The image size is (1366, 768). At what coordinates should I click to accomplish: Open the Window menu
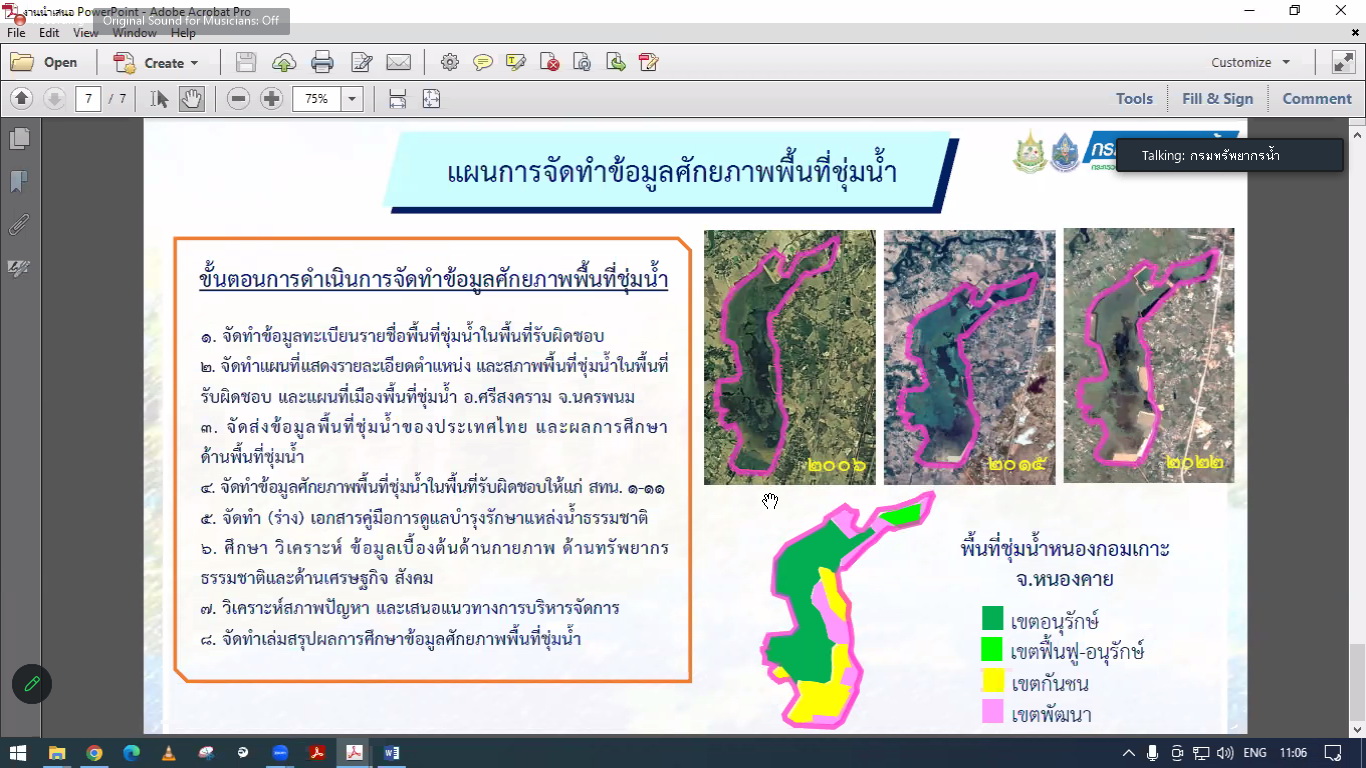134,33
